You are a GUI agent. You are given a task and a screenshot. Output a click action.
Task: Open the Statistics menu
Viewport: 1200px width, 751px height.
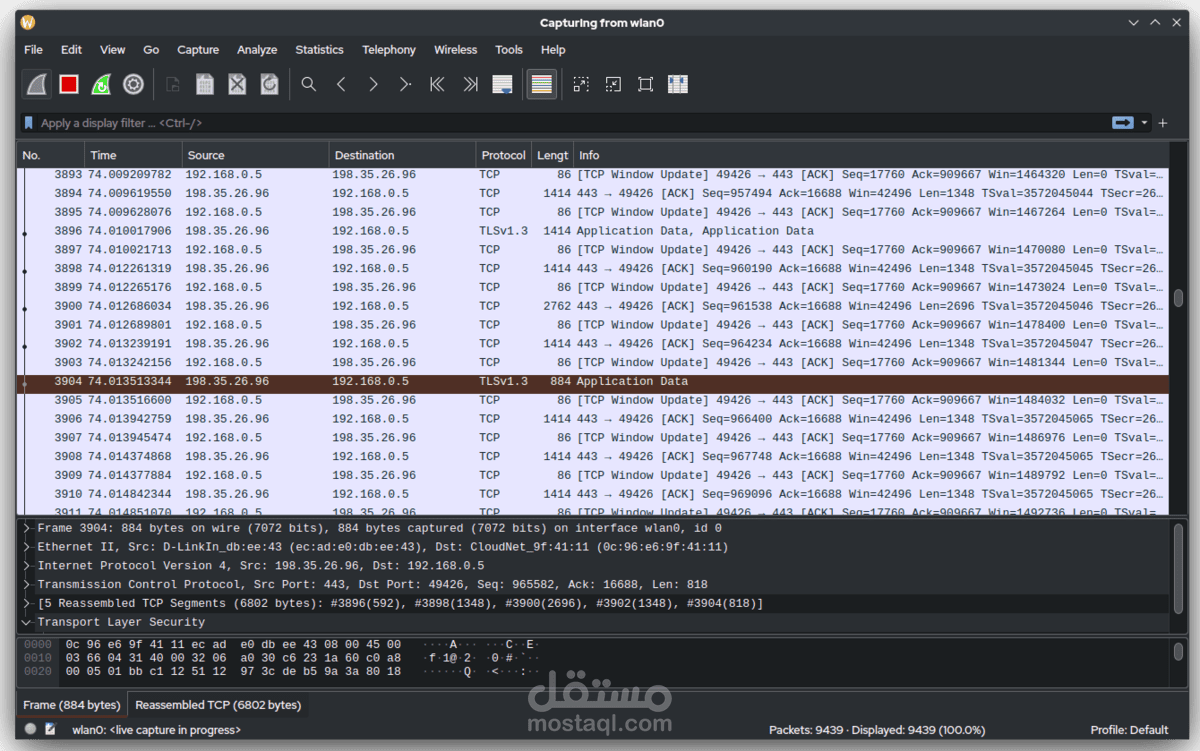point(319,50)
